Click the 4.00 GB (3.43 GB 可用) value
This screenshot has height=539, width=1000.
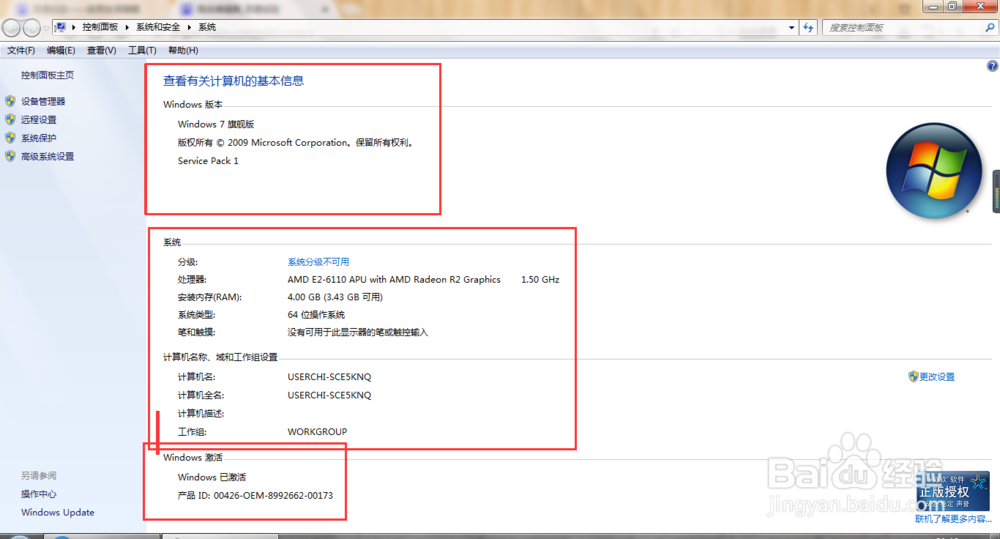pyautogui.click(x=335, y=297)
